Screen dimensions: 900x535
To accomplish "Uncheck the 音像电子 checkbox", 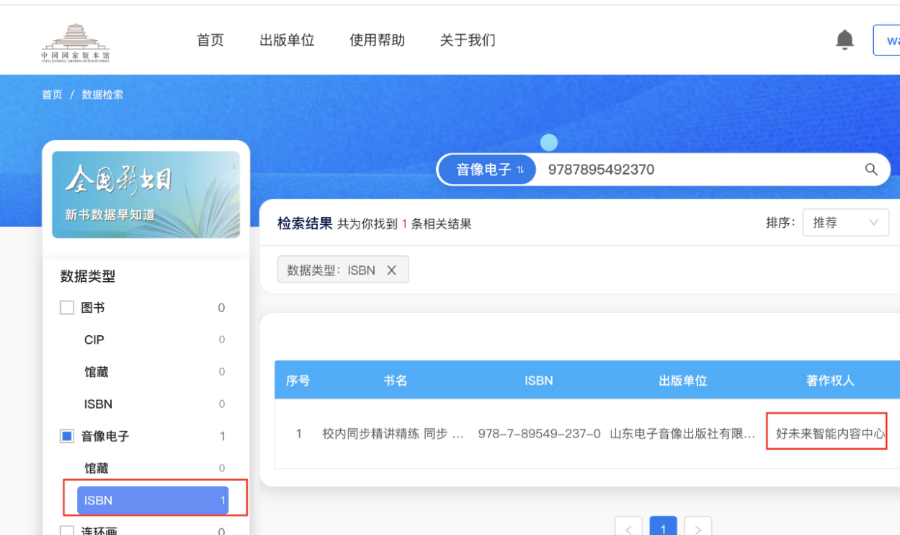I will click(67, 436).
